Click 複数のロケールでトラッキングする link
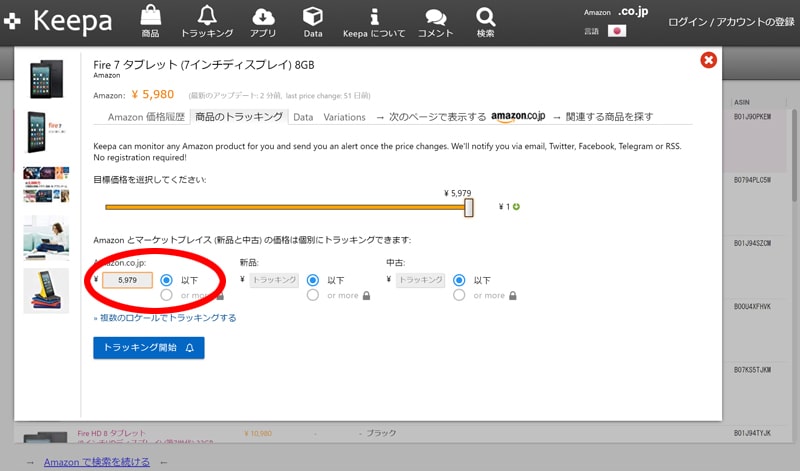800x471 pixels. (165, 318)
